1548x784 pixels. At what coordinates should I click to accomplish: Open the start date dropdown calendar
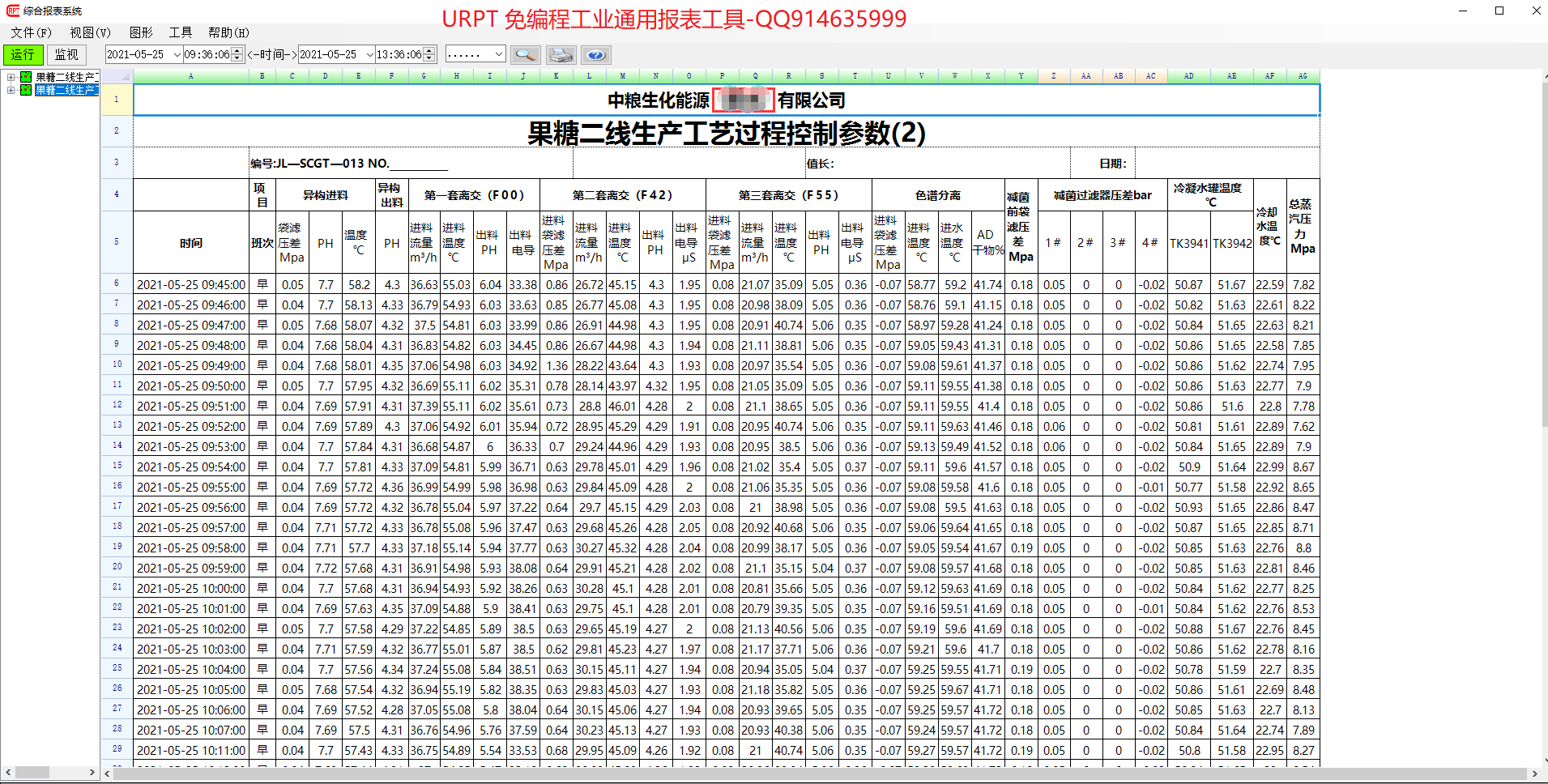click(x=177, y=54)
